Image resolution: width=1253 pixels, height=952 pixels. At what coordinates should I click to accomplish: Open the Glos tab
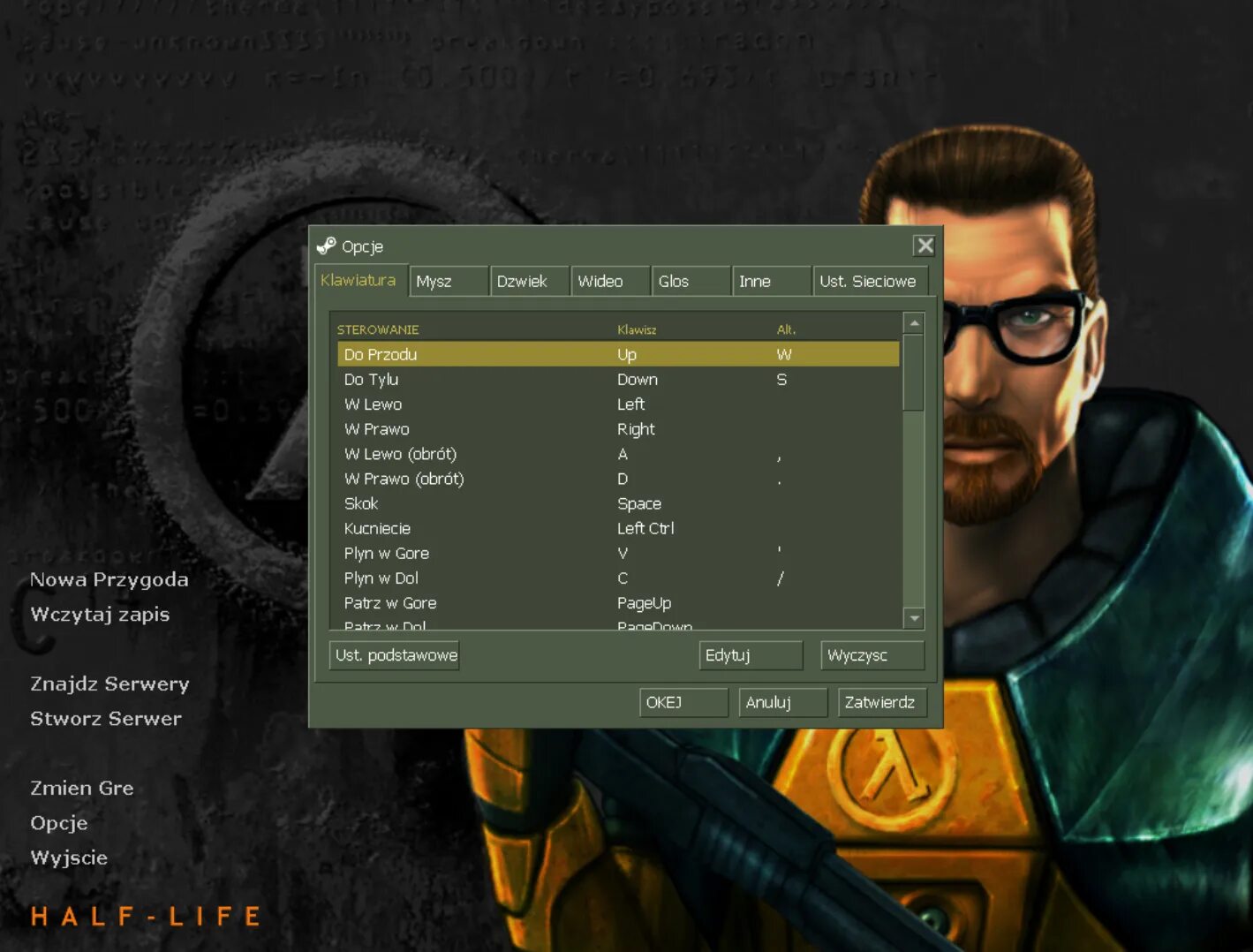click(x=691, y=281)
